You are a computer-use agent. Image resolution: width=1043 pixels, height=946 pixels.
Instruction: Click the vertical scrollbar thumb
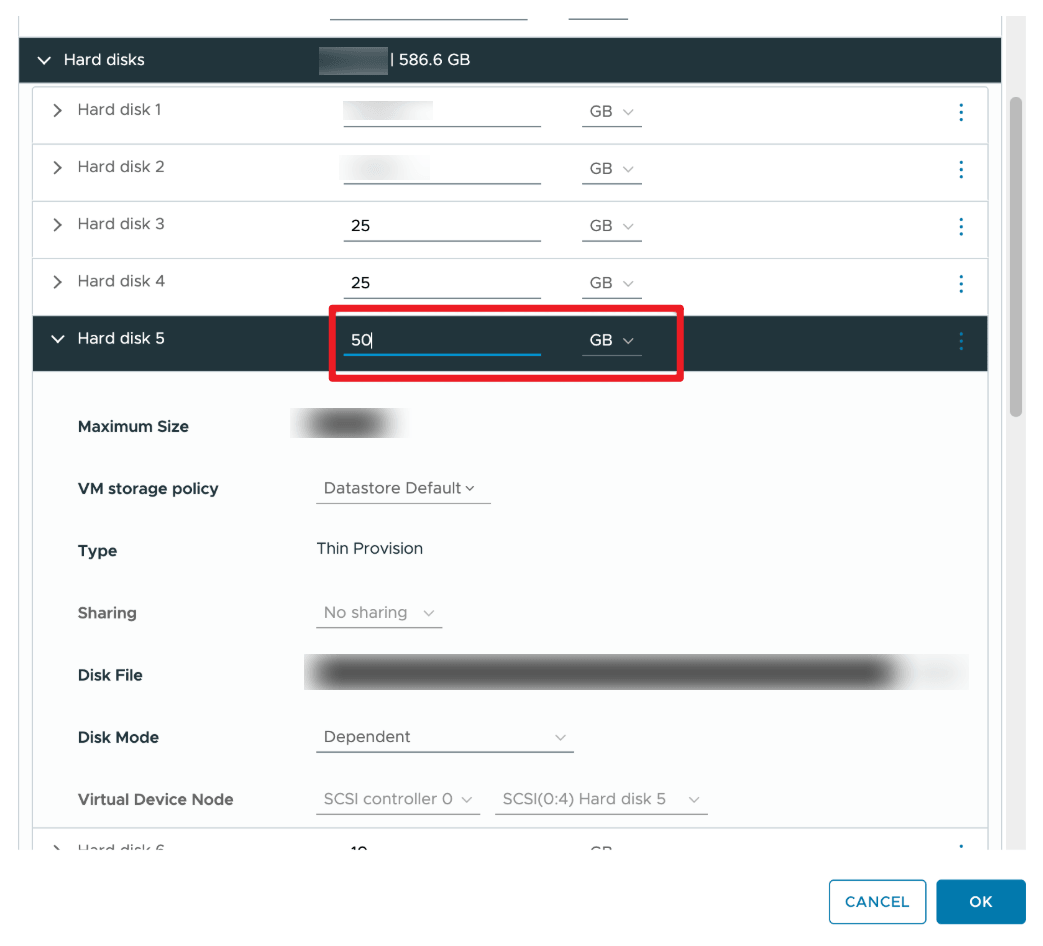pos(1015,257)
